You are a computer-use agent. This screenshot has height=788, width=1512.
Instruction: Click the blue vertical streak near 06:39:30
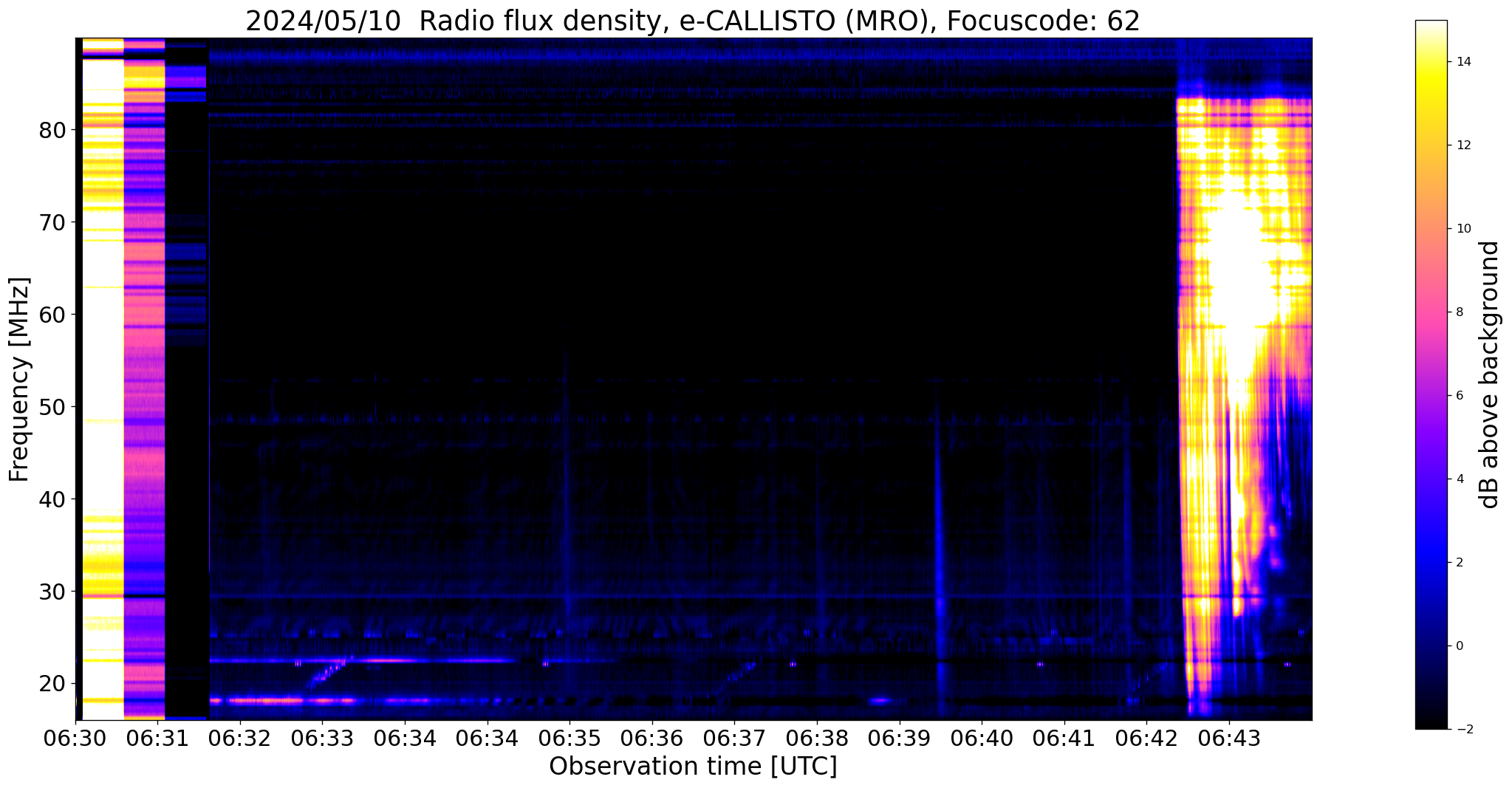tap(939, 561)
